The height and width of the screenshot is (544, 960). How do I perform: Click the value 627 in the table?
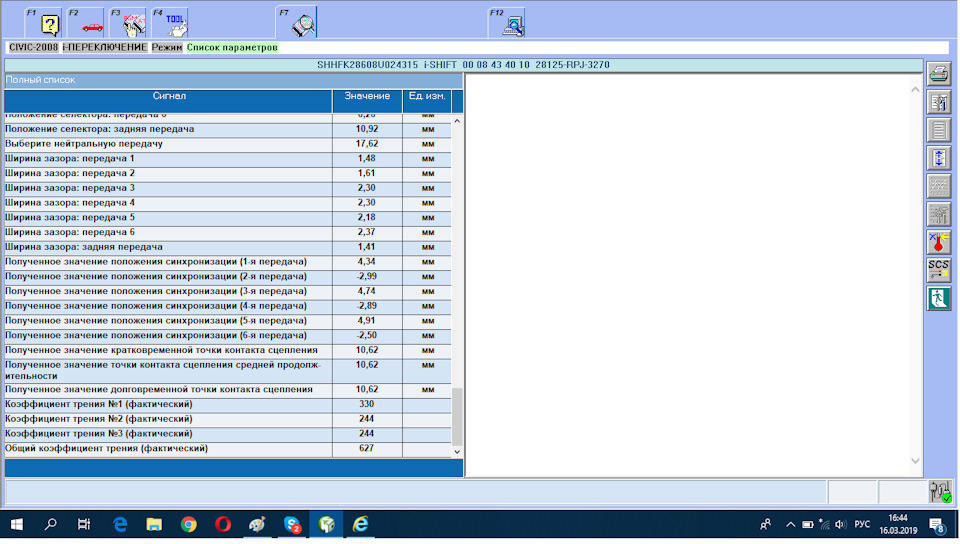[366, 448]
